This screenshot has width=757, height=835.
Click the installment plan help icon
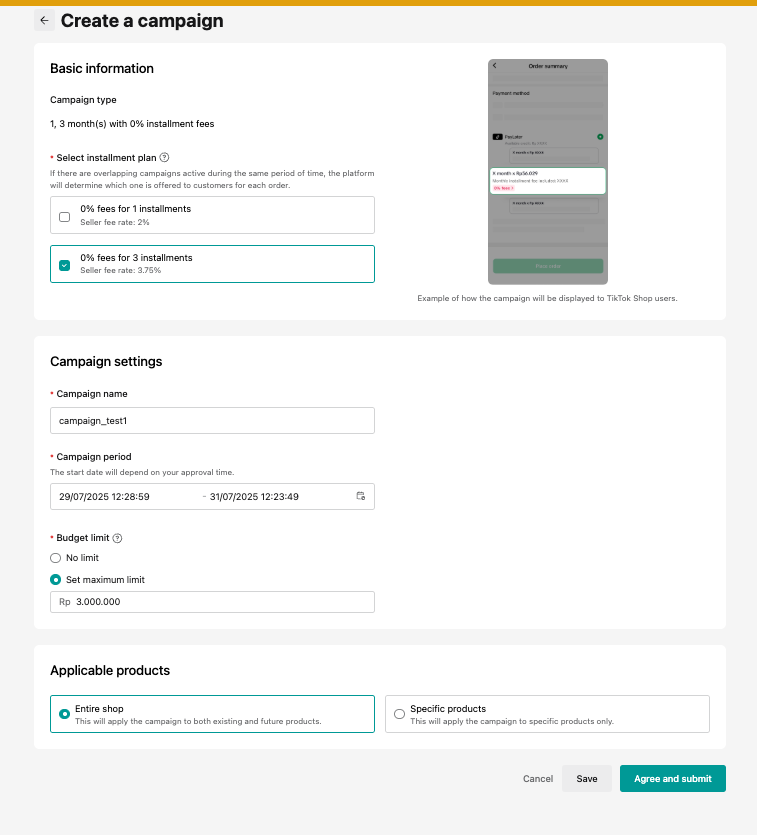pyautogui.click(x=165, y=157)
